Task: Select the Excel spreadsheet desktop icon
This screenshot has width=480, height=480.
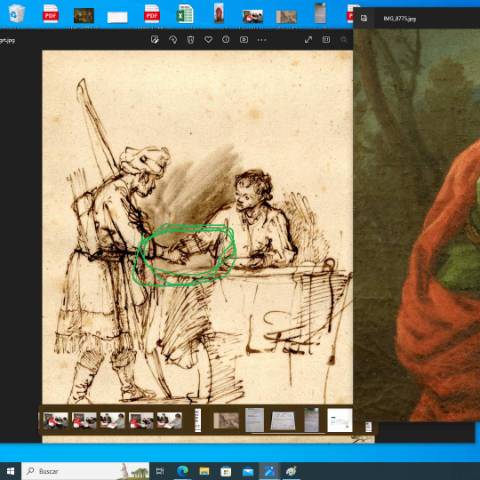Action: (185, 14)
